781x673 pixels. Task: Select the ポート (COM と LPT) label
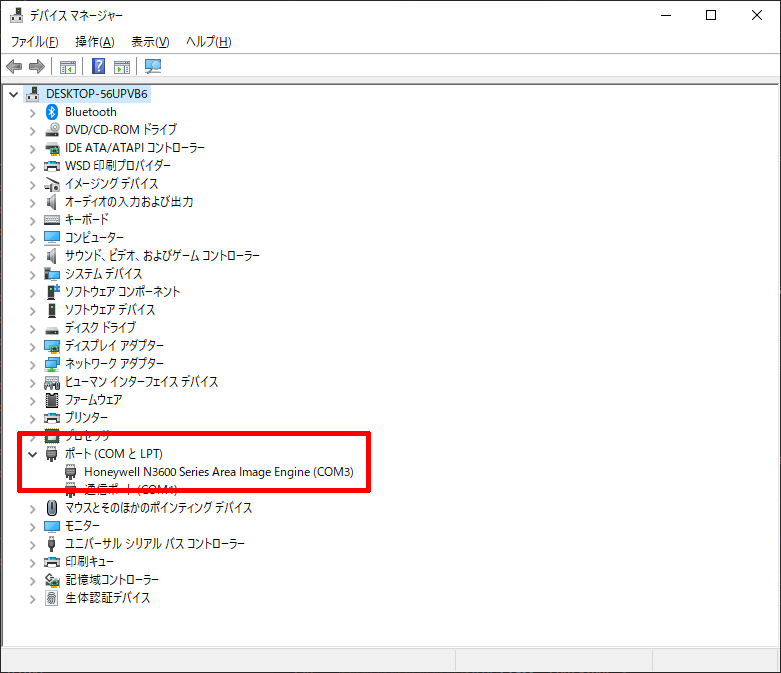click(114, 454)
